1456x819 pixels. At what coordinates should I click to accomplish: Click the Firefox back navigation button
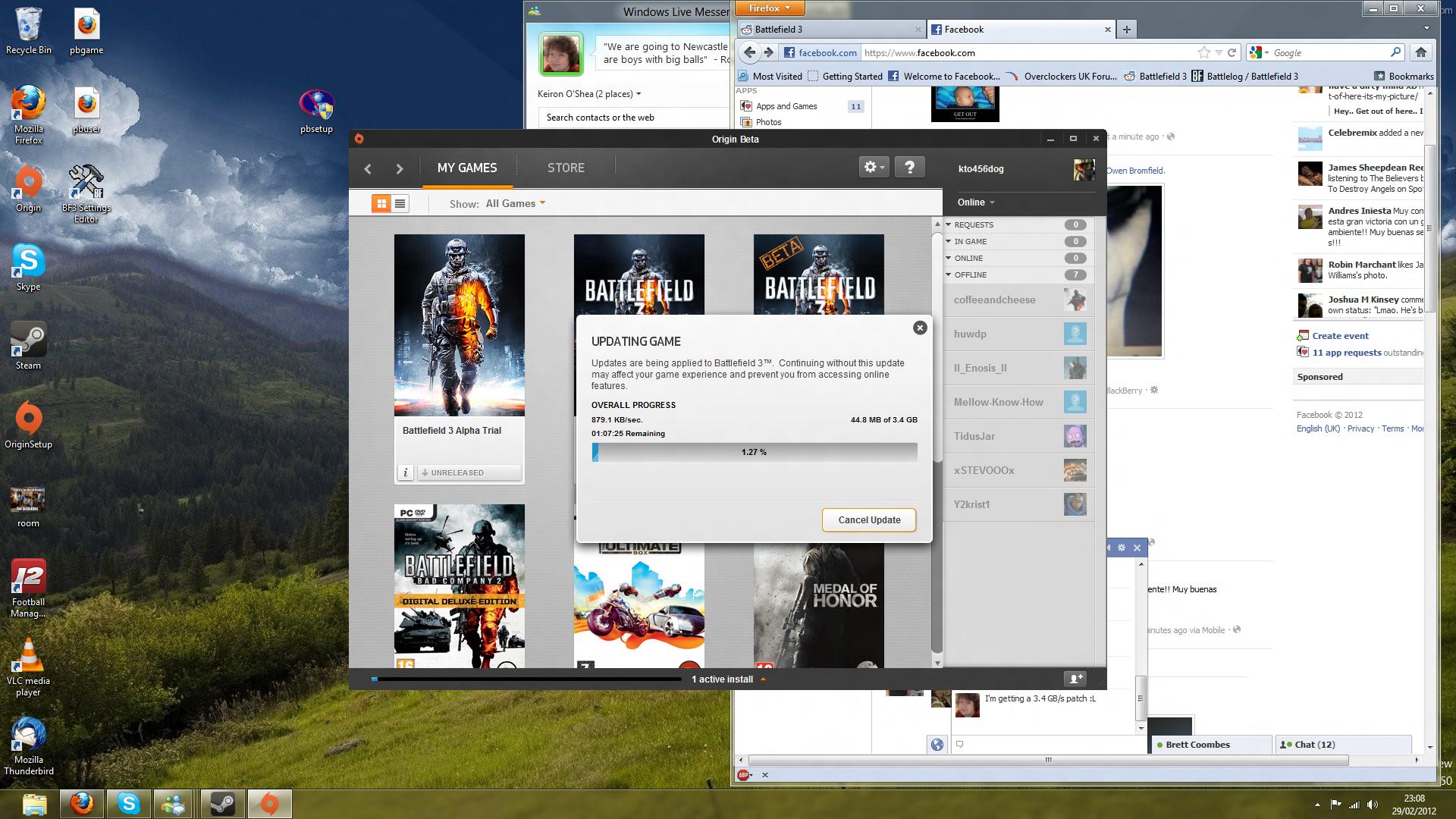click(749, 52)
